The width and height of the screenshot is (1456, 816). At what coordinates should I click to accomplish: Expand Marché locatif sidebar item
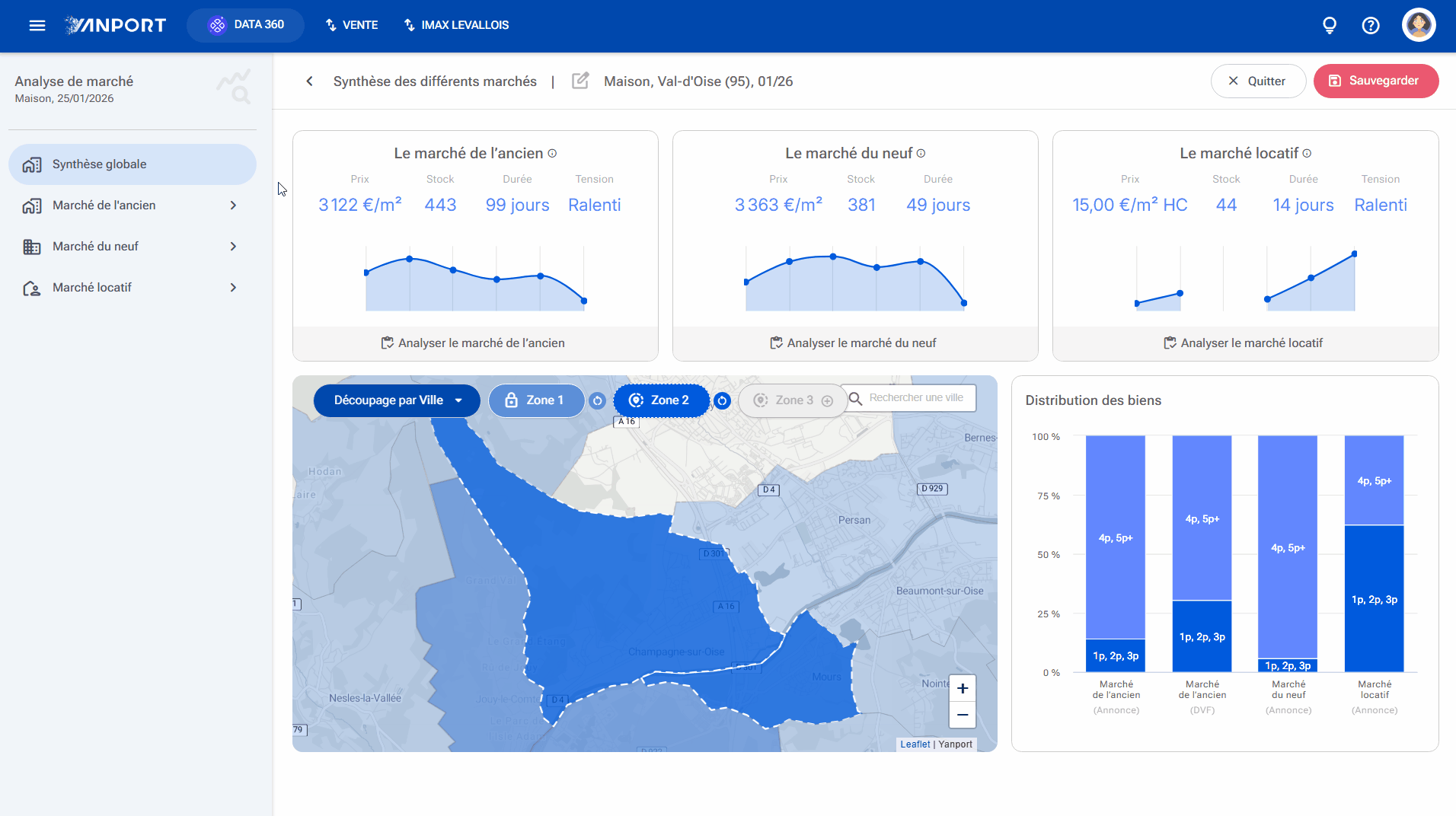(133, 288)
